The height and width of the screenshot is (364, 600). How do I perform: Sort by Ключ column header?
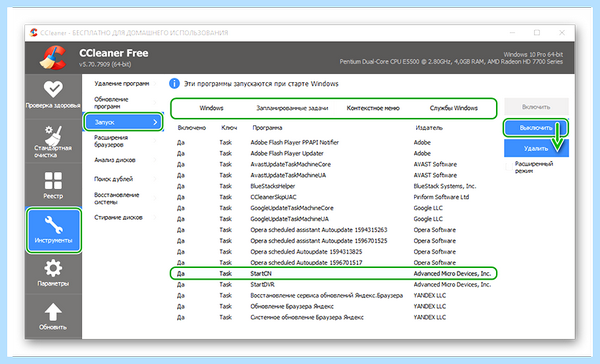(x=229, y=127)
